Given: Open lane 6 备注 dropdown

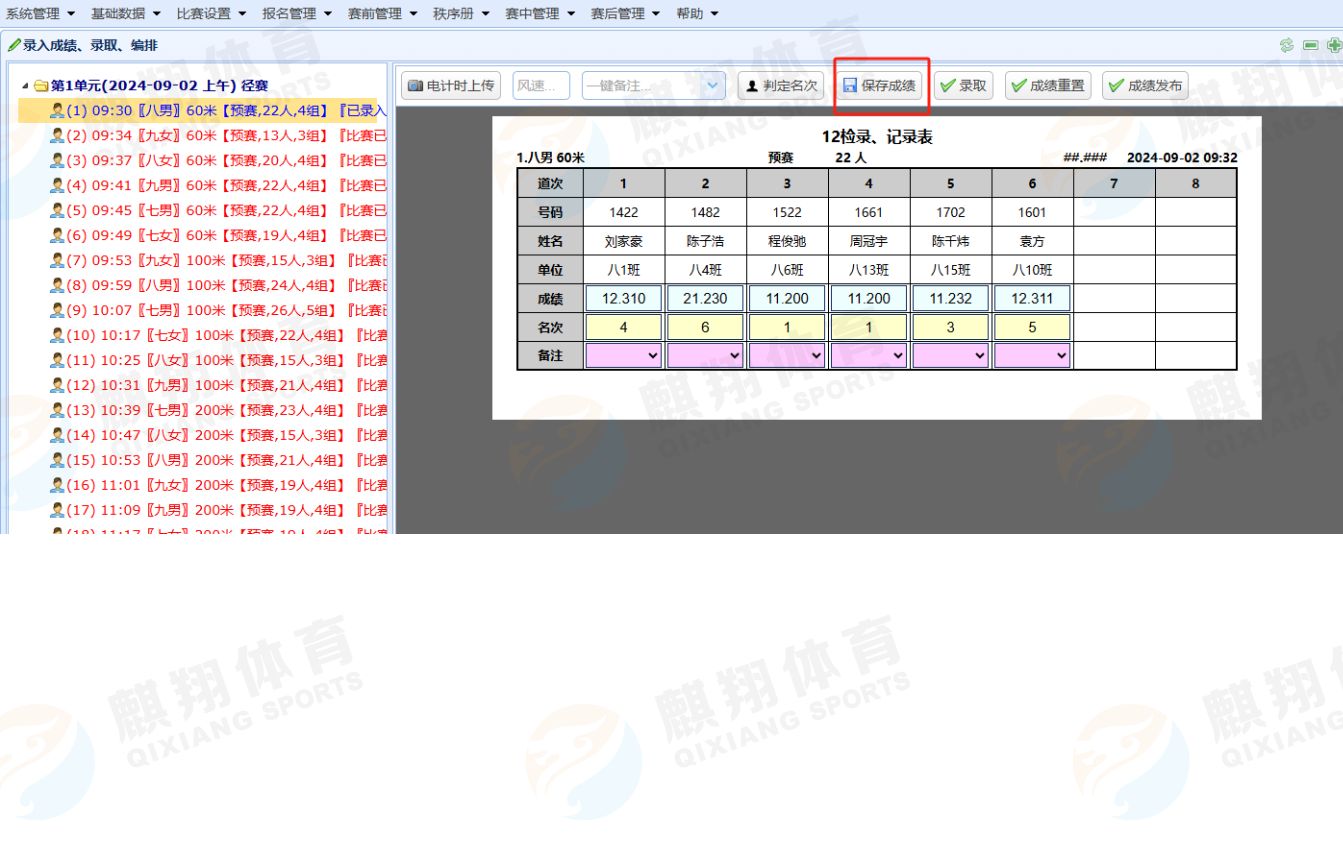Looking at the screenshot, I should click(x=1061, y=355).
